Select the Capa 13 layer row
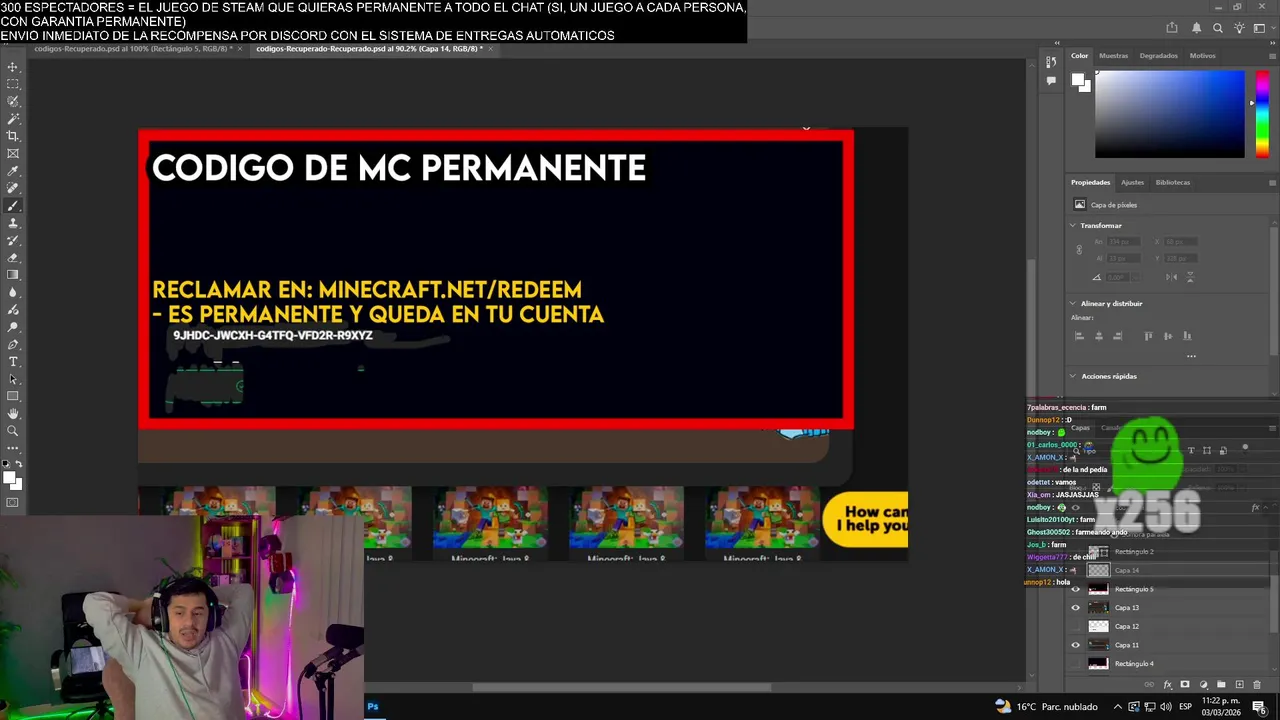 (1170, 608)
